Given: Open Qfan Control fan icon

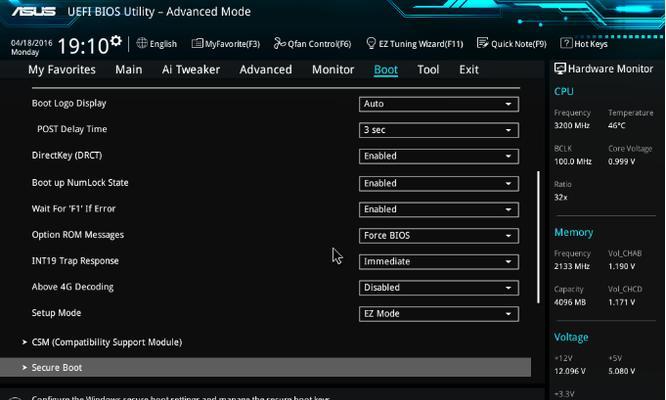Looking at the screenshot, I should [279, 43].
